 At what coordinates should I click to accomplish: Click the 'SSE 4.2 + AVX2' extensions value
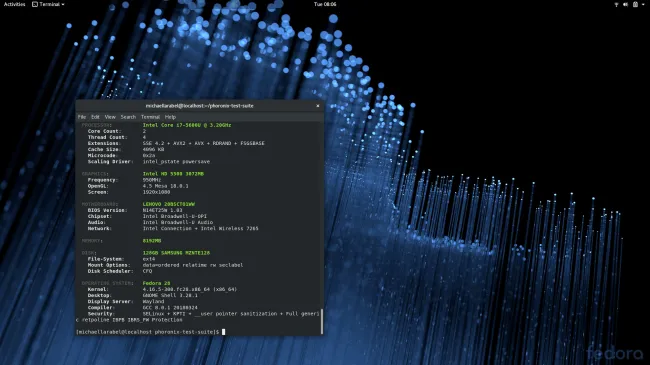(x=164, y=143)
